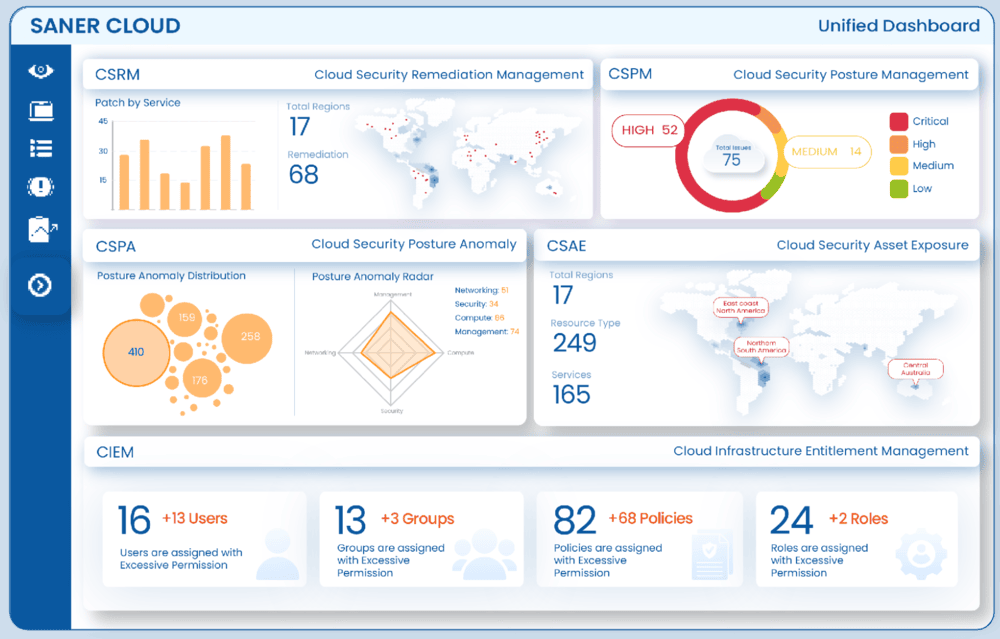The image size is (1000, 639).
Task: Click the Compute radar value label
Action: (479, 318)
